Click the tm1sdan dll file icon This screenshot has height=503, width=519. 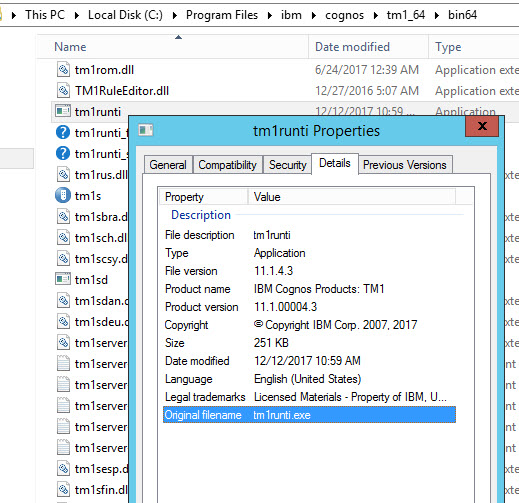[x=63, y=301]
